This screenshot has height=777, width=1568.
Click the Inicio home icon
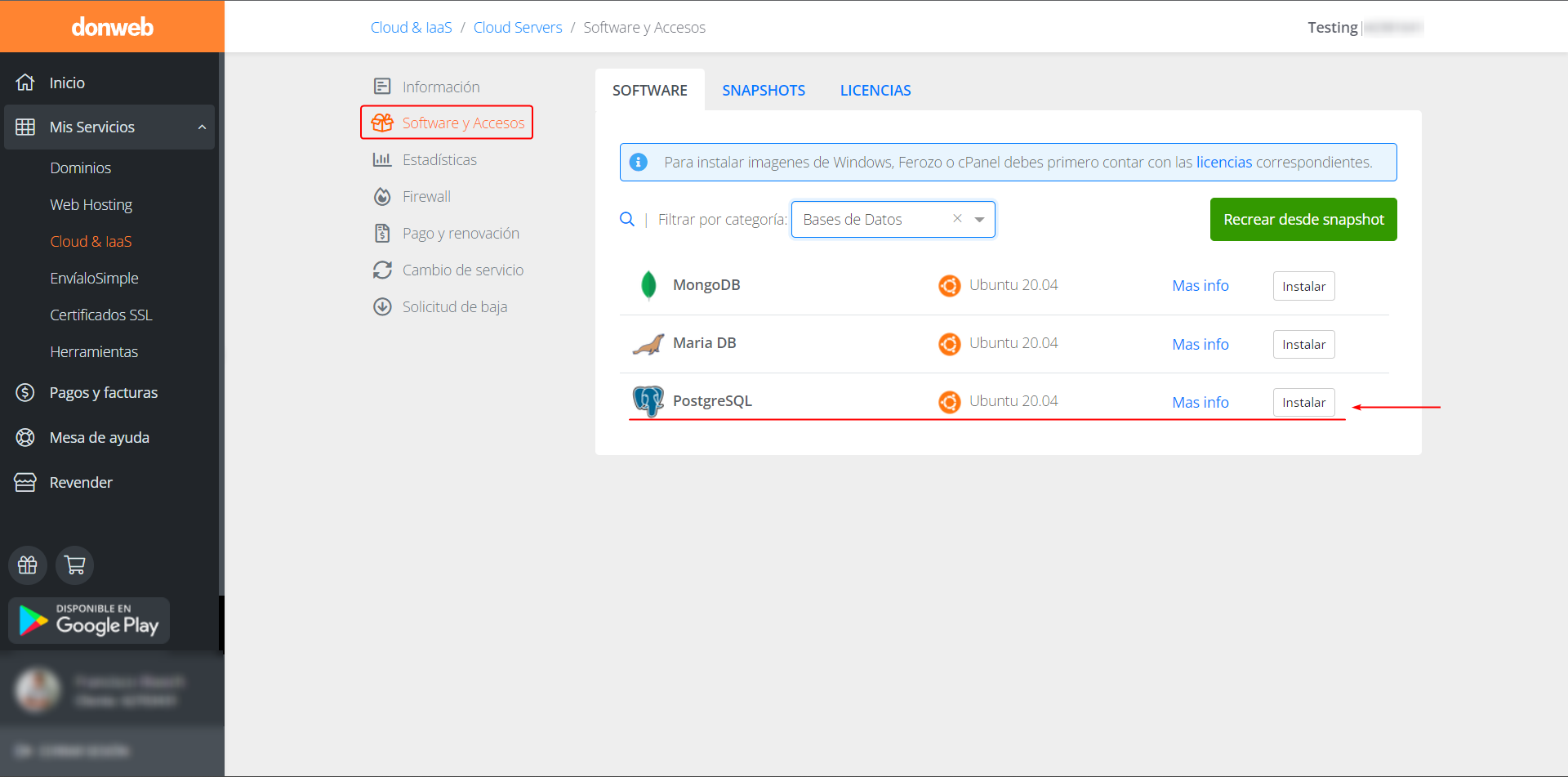pyautogui.click(x=25, y=83)
